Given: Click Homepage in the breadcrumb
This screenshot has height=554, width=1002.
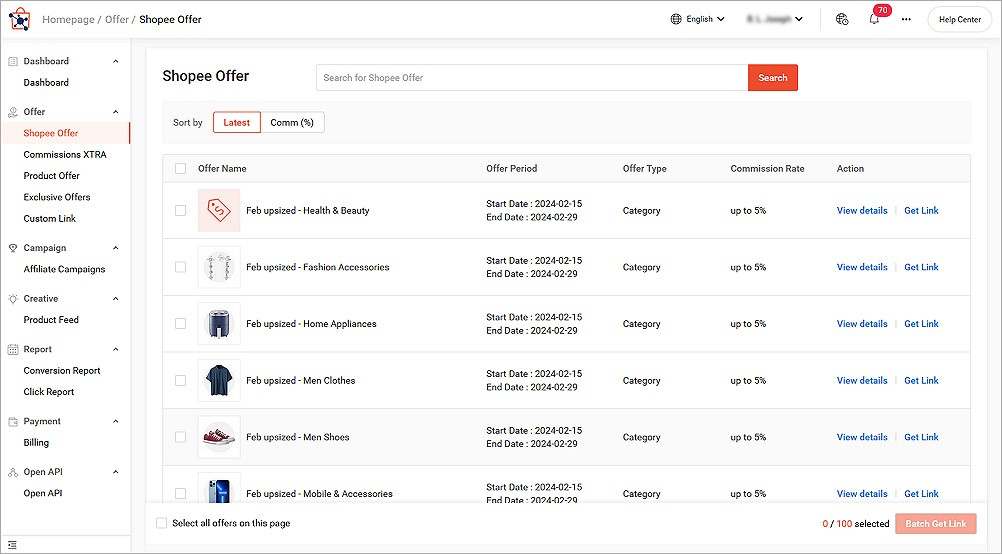Looking at the screenshot, I should click(x=68, y=19).
